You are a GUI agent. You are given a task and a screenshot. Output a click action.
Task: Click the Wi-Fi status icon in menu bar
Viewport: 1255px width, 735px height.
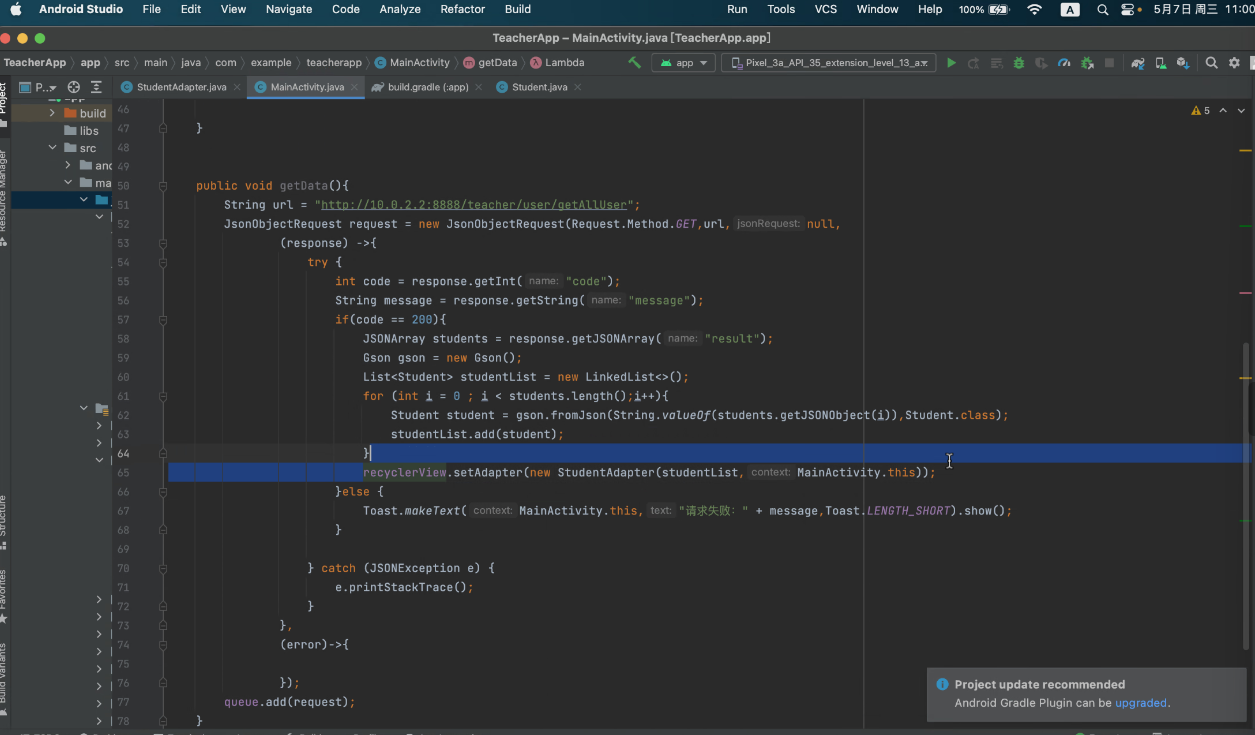point(1034,9)
